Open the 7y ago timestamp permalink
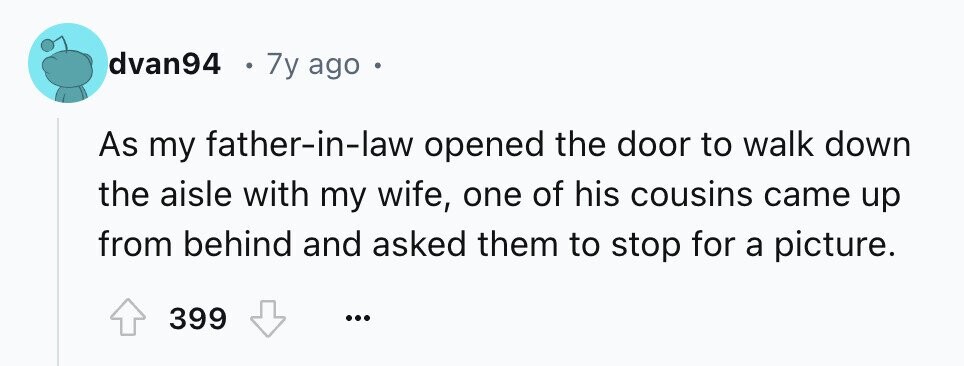The width and height of the screenshot is (964, 366). click(x=313, y=65)
